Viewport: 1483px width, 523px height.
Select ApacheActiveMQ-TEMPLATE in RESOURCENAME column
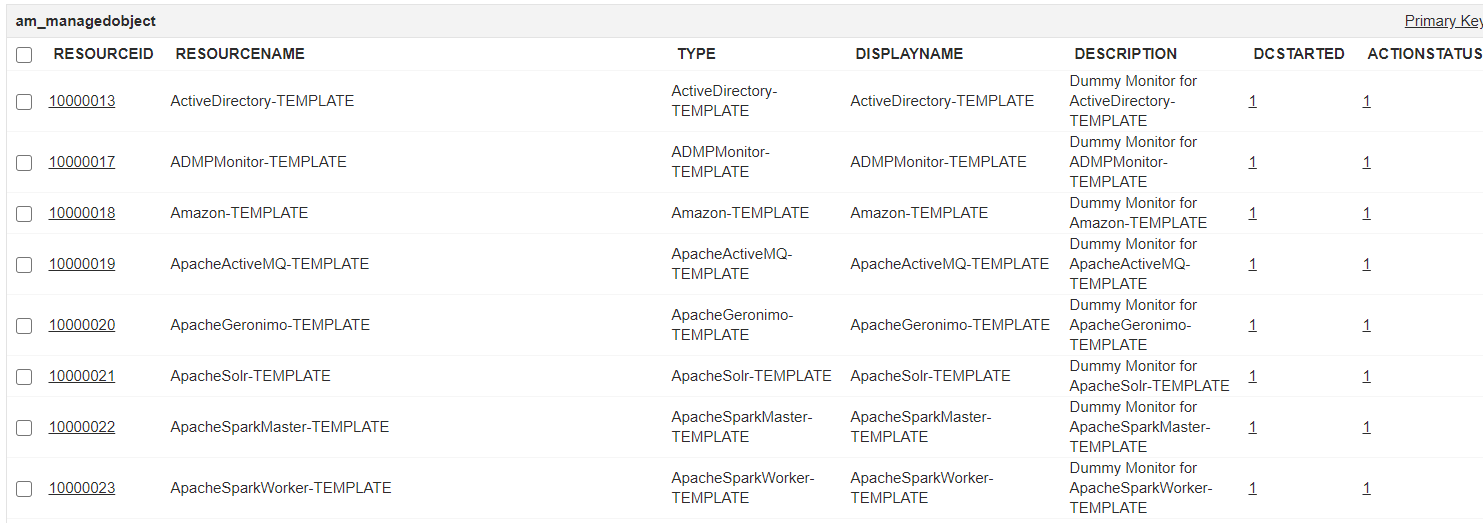click(270, 264)
